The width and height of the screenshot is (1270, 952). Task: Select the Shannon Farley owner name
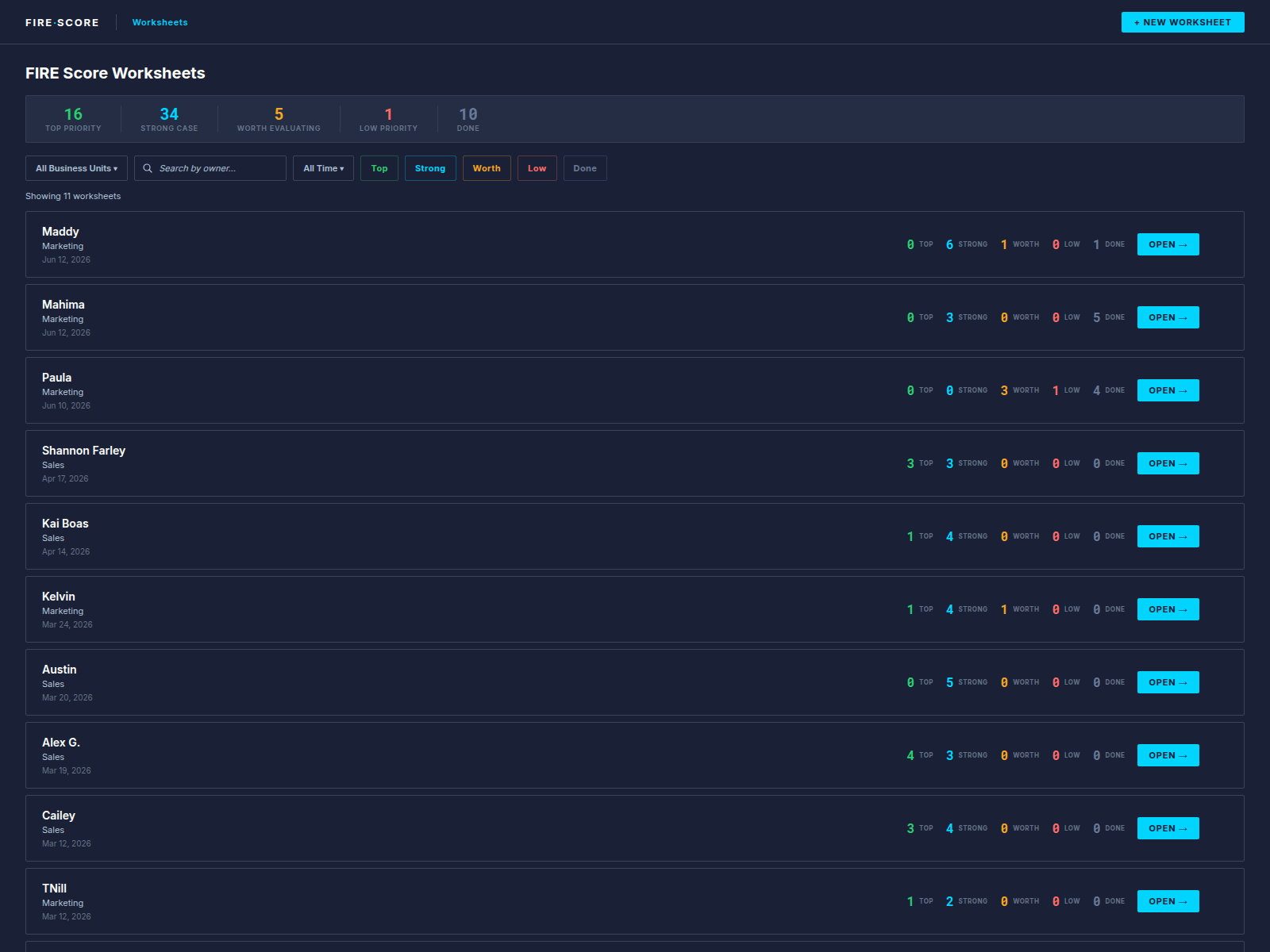pos(83,451)
